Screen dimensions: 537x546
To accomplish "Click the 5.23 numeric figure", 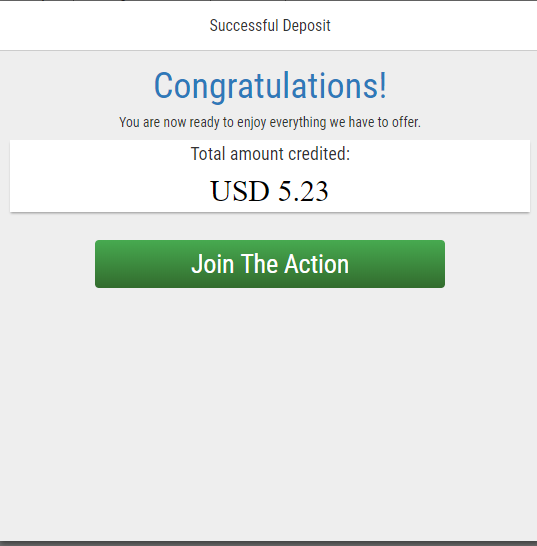I will (x=303, y=191).
